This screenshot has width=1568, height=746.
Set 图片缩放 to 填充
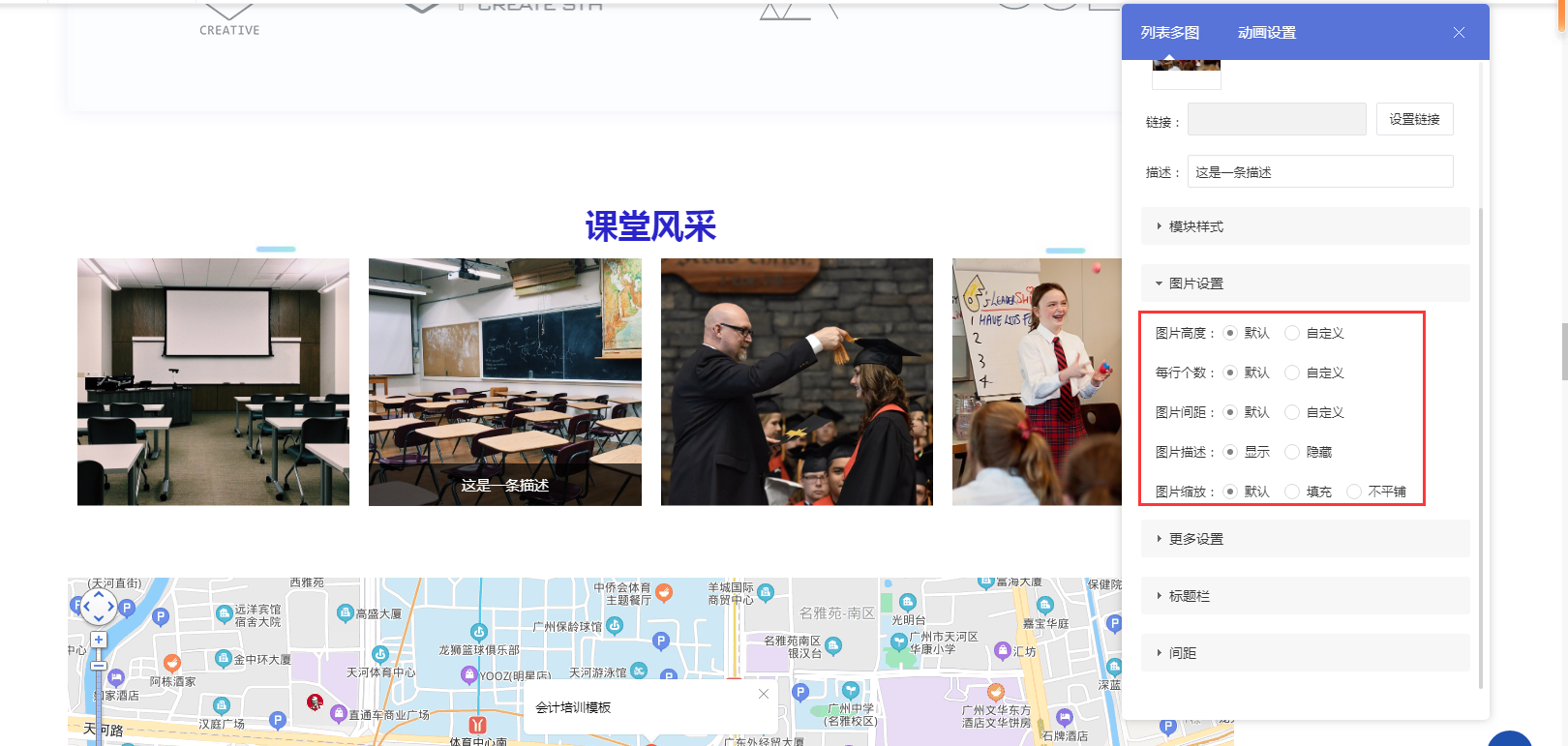(x=1292, y=492)
